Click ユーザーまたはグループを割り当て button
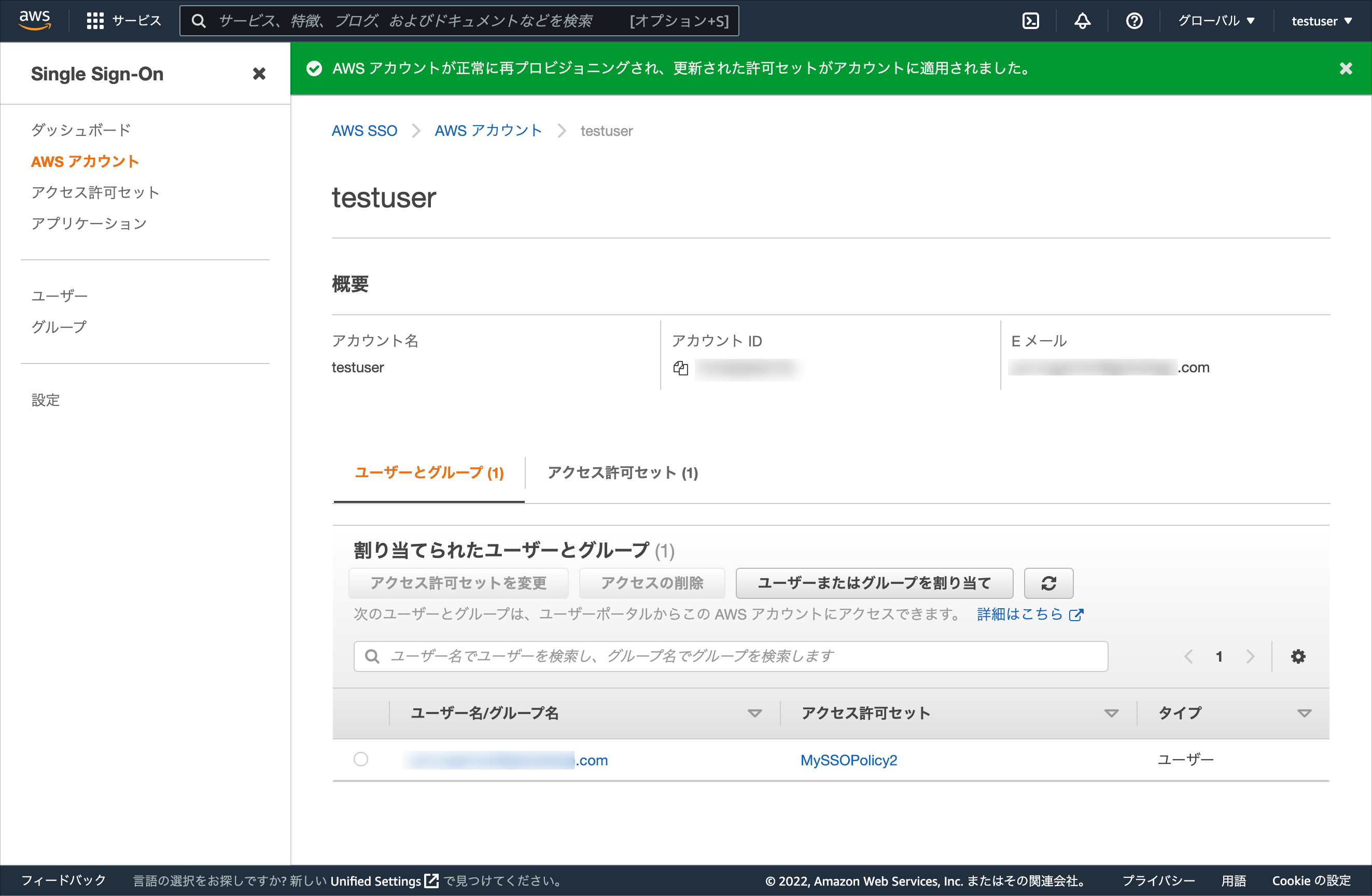This screenshot has width=1372, height=896. tap(874, 583)
